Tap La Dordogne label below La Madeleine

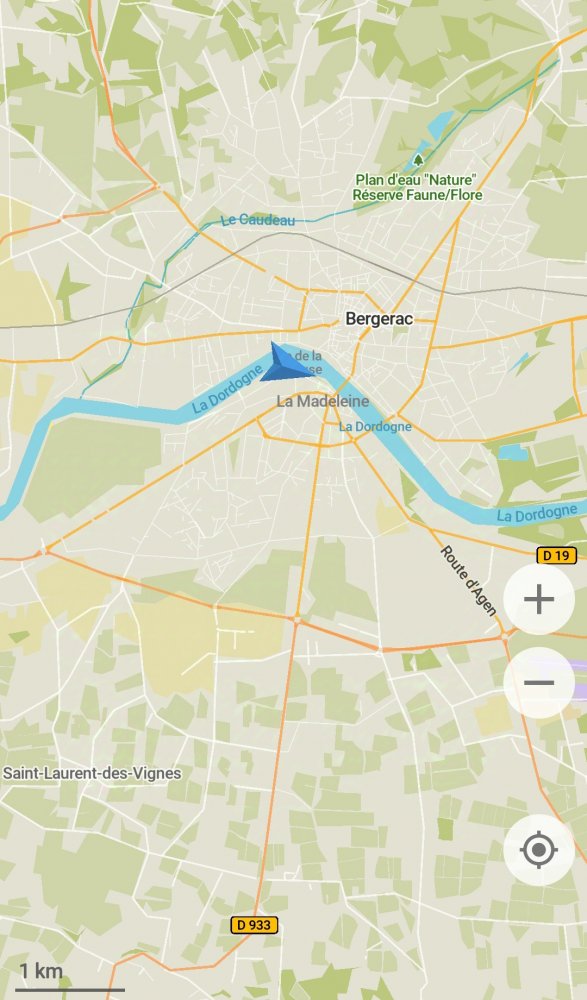[x=375, y=427]
